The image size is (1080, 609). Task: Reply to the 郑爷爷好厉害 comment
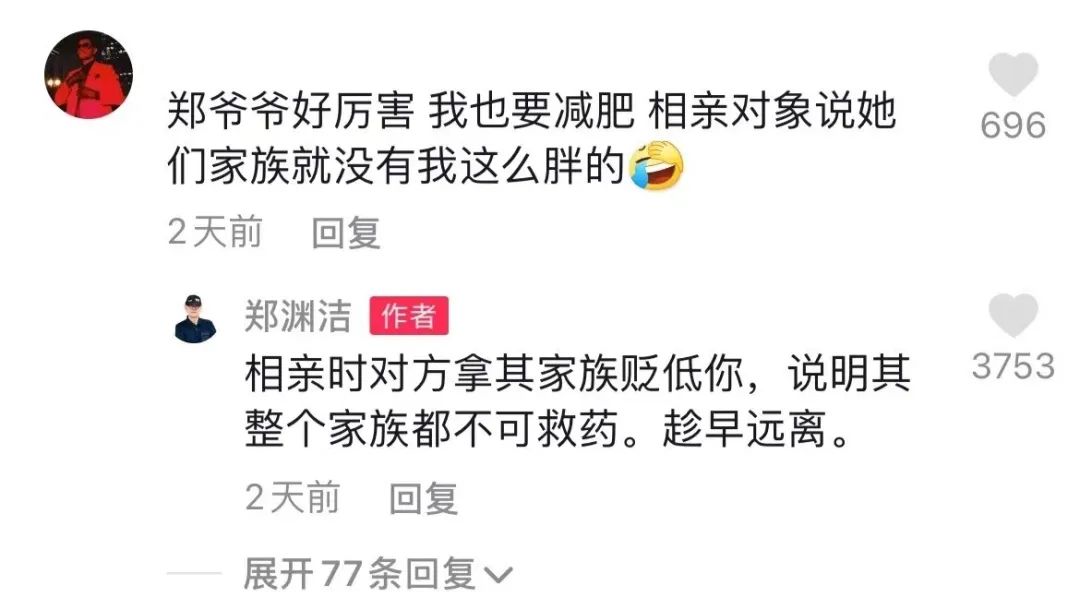pyautogui.click(x=346, y=232)
